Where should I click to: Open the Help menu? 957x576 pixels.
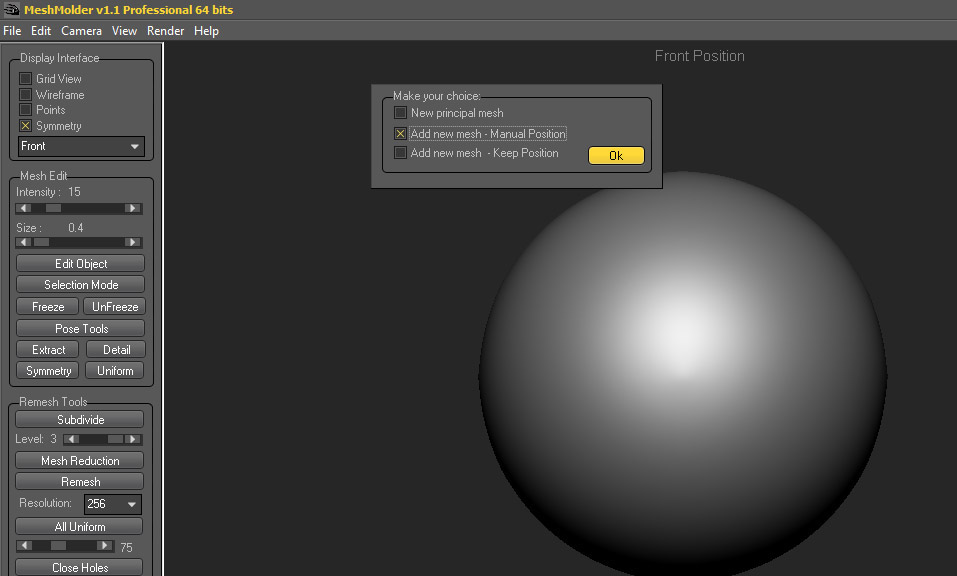coord(206,31)
